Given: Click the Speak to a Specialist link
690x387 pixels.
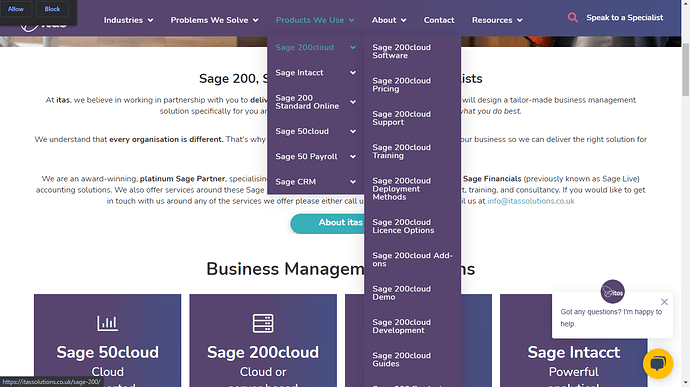Looking at the screenshot, I should pyautogui.click(x=624, y=18).
